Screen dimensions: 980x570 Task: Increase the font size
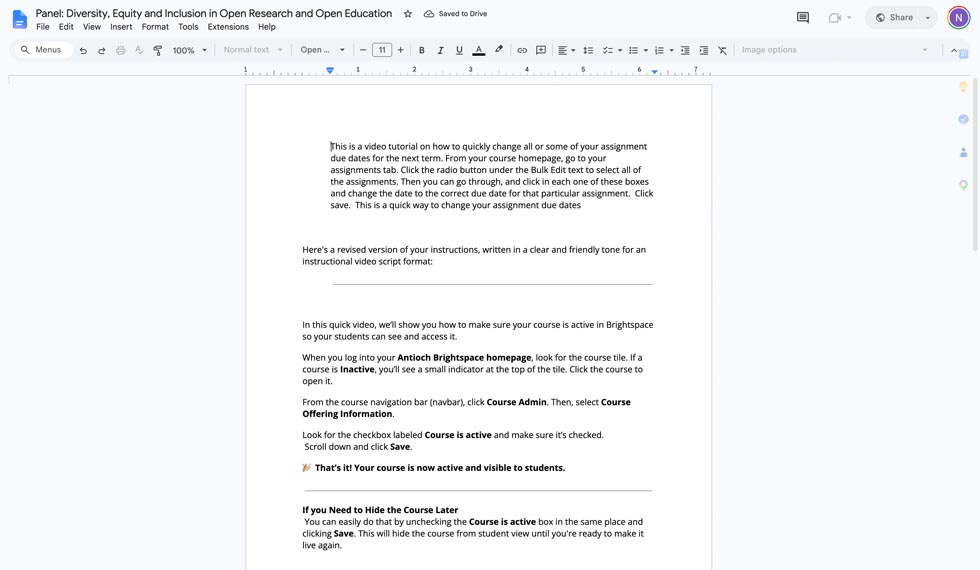click(x=401, y=50)
